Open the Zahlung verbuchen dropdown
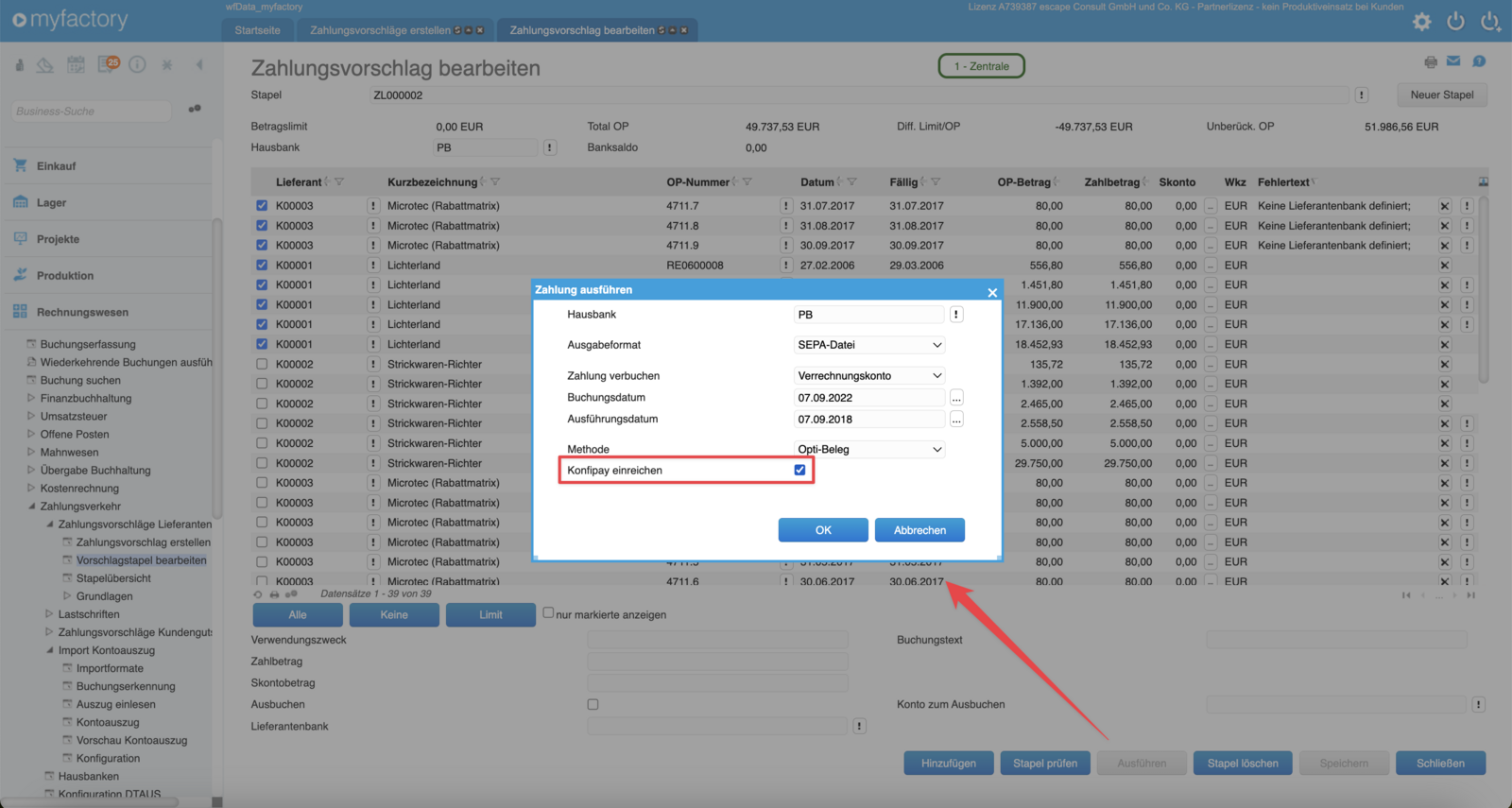1512x808 pixels. [869, 375]
